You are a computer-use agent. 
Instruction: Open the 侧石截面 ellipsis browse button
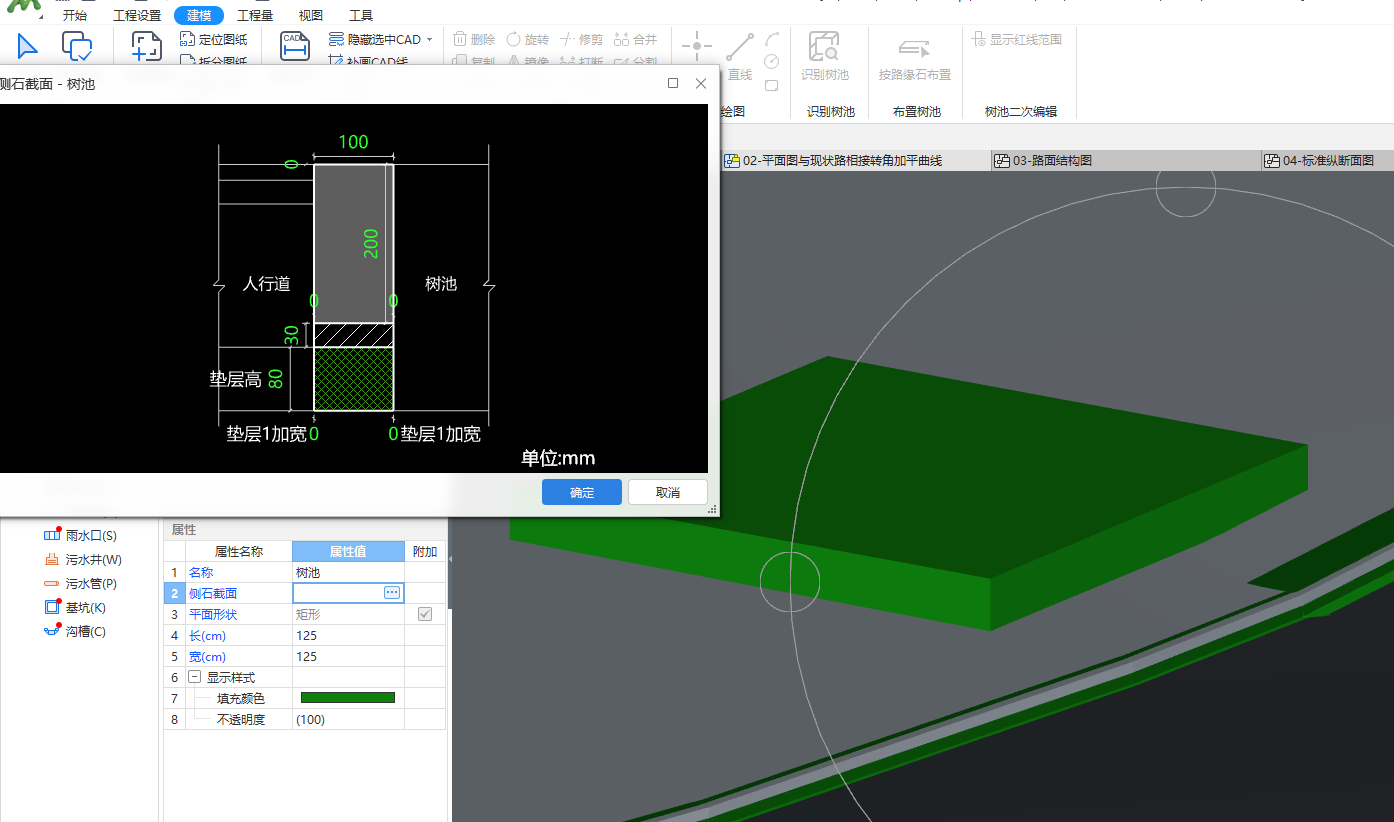click(x=392, y=593)
